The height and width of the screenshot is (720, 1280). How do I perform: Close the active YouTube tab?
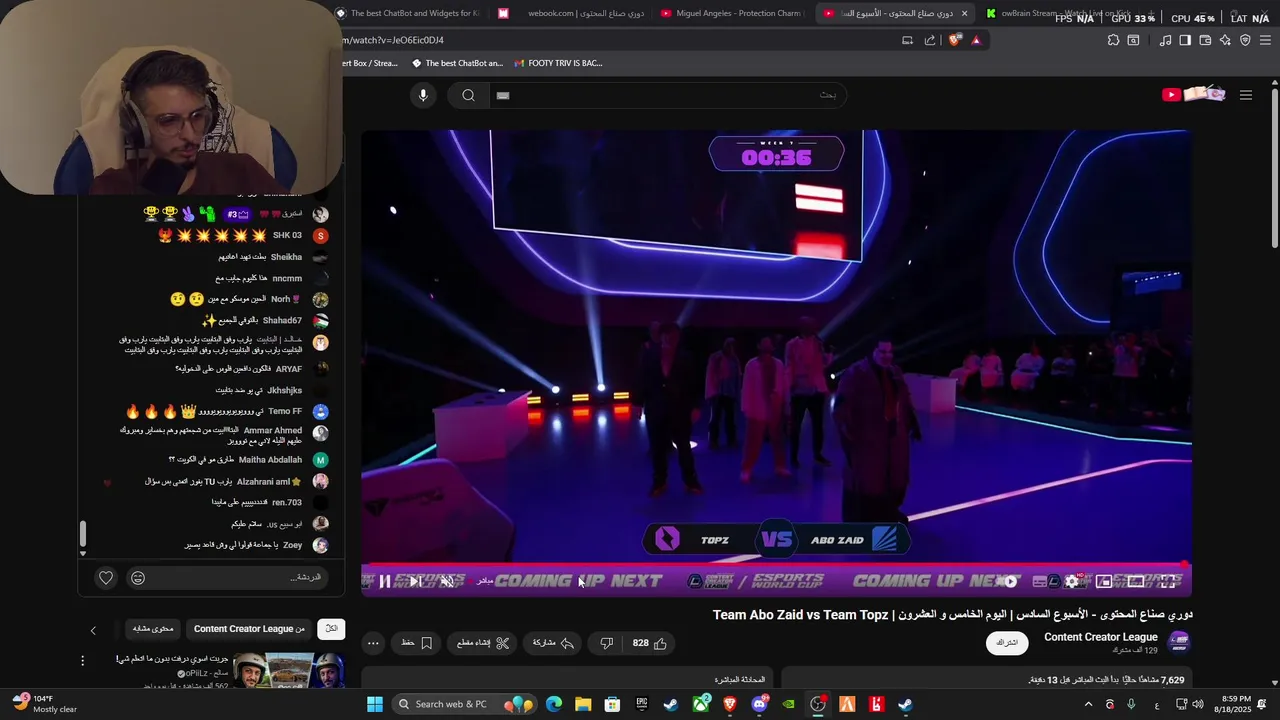[964, 13]
